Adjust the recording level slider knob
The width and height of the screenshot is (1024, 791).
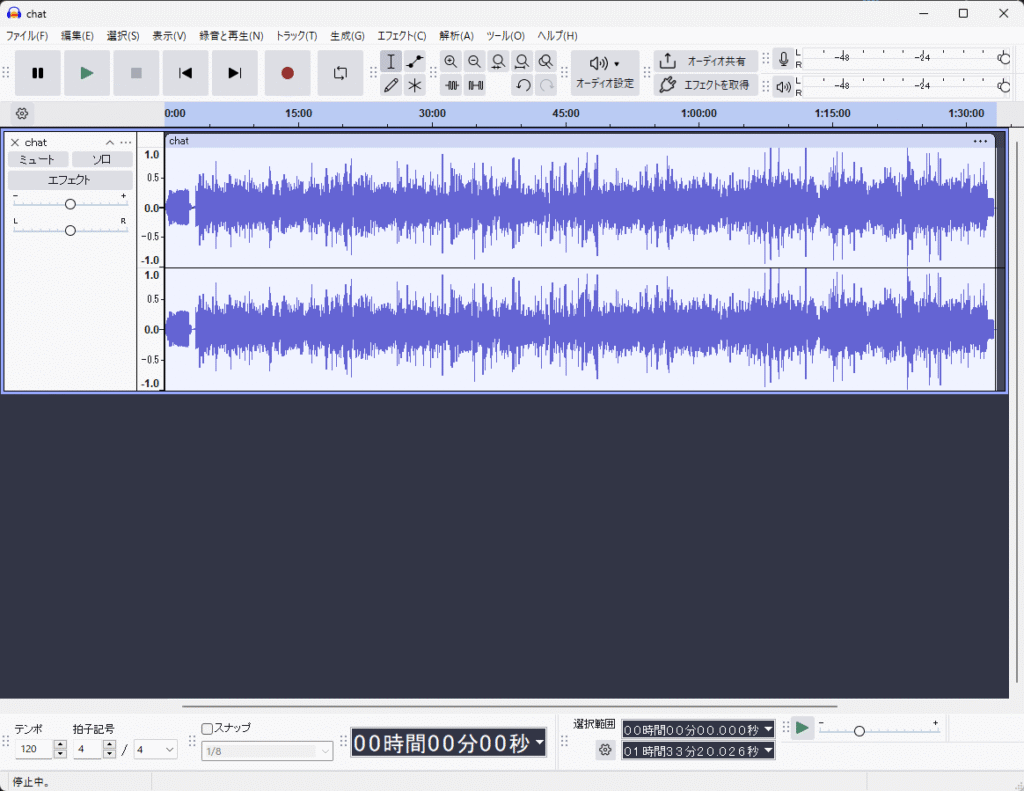1004,58
